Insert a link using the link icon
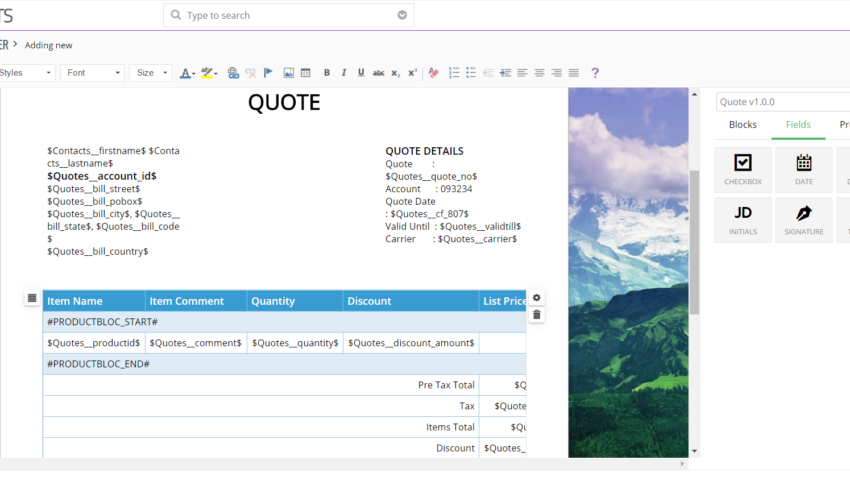850x485 pixels. [233, 73]
